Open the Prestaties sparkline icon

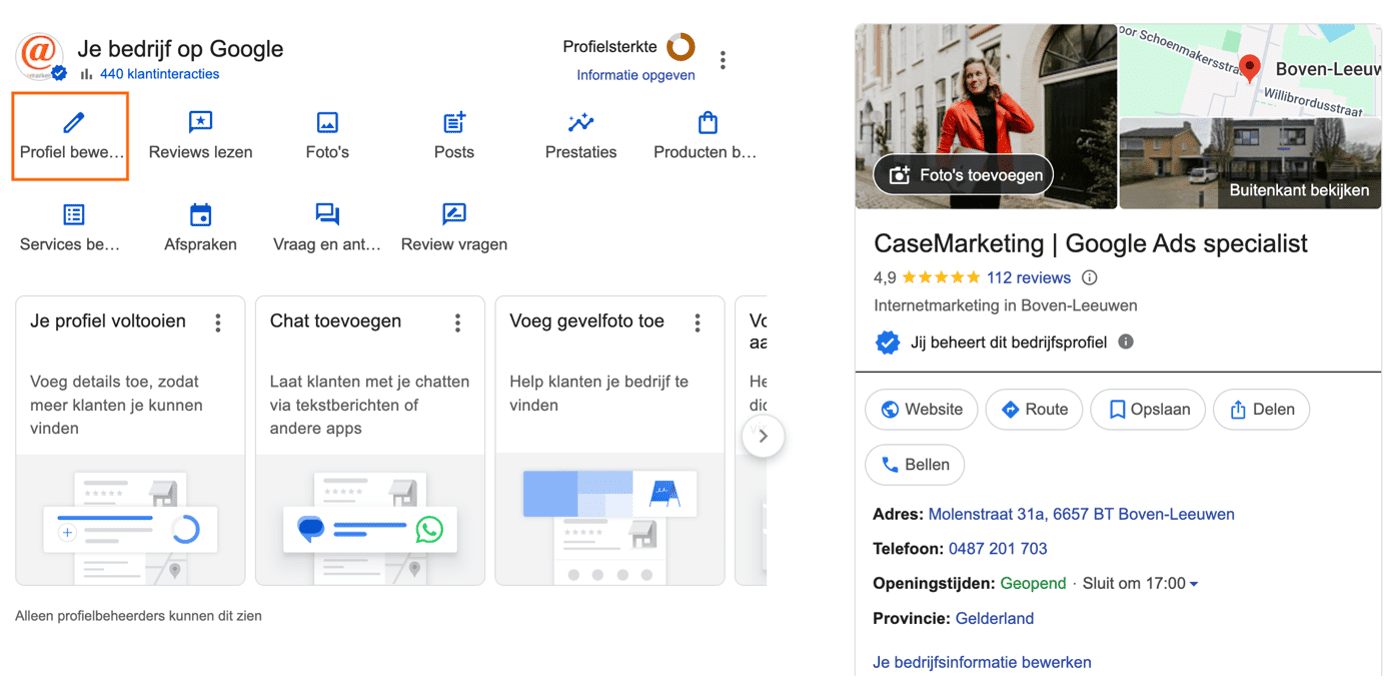click(x=581, y=122)
